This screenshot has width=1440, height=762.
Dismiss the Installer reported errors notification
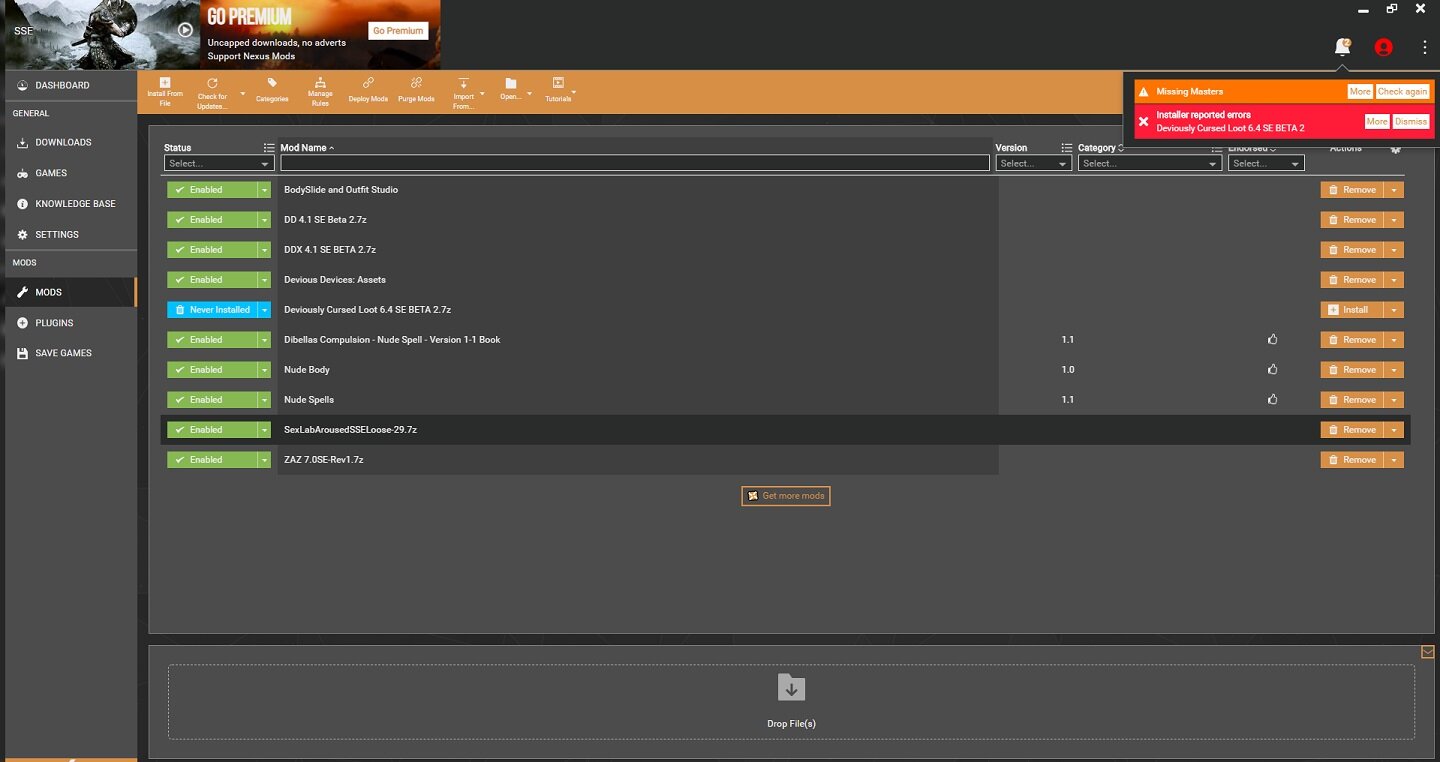click(x=1410, y=121)
